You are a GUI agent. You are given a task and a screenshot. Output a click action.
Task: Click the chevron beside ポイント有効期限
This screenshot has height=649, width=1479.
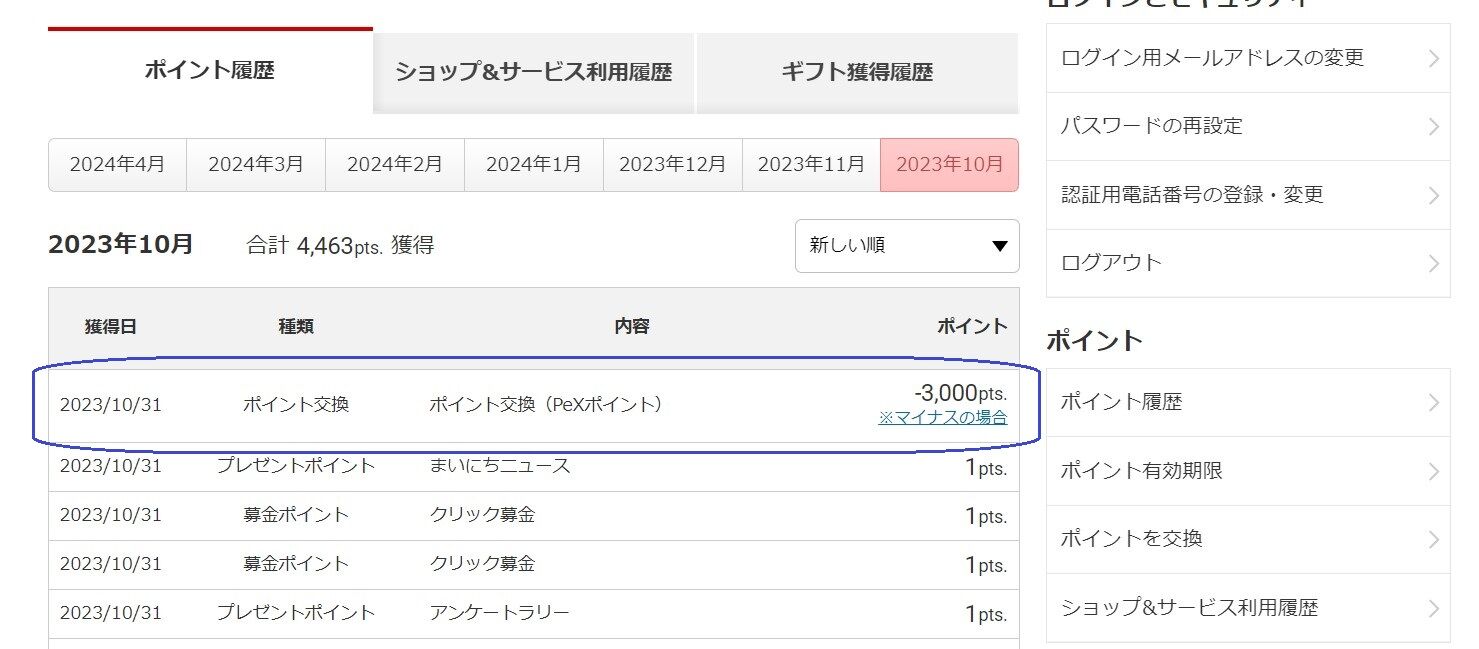point(1434,471)
